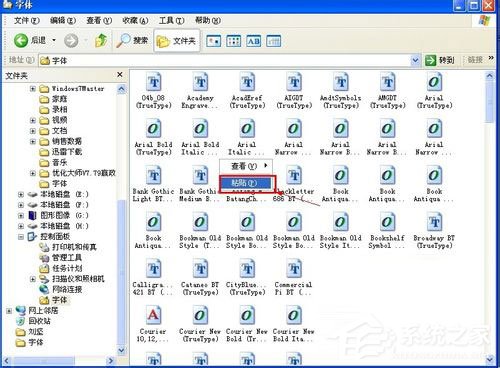500x368 pixels.
Task: Open the address bar dropdown
Action: (415, 60)
